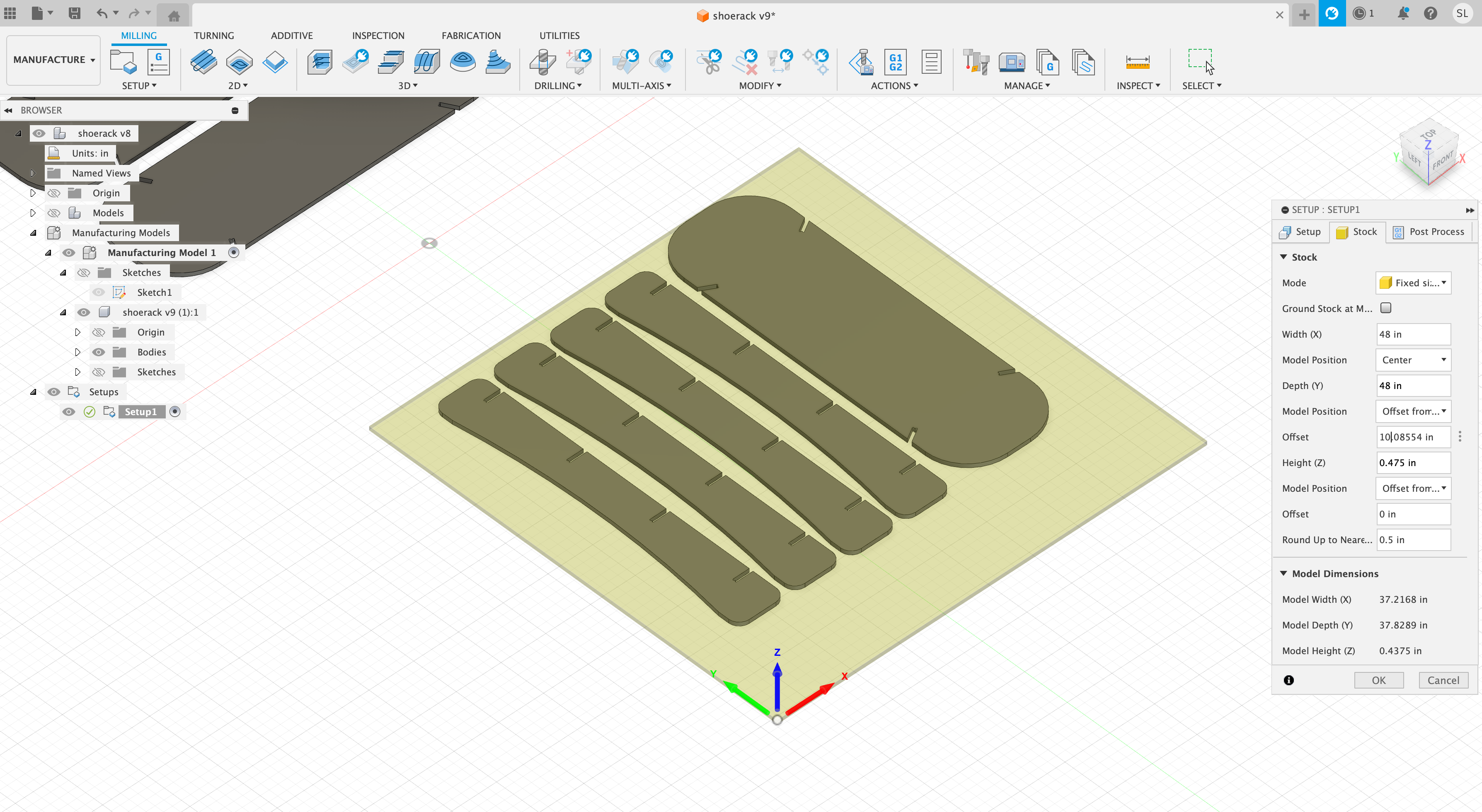Click the Trim scissors tool in Modify
The image size is (1482, 812).
pos(709,62)
